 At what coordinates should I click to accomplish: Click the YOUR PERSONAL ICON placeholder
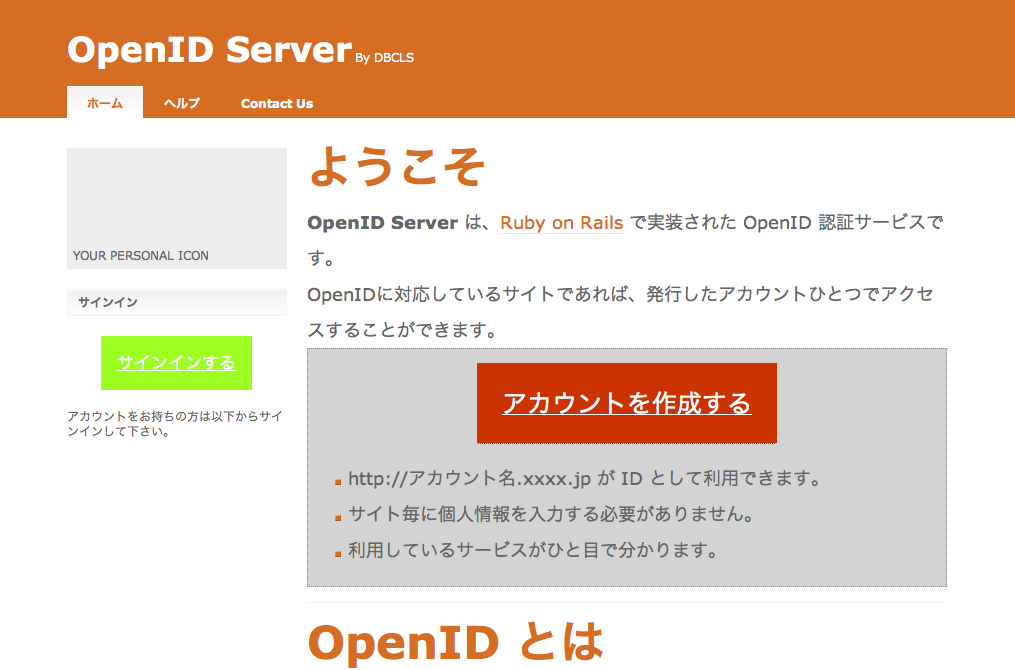click(177, 208)
